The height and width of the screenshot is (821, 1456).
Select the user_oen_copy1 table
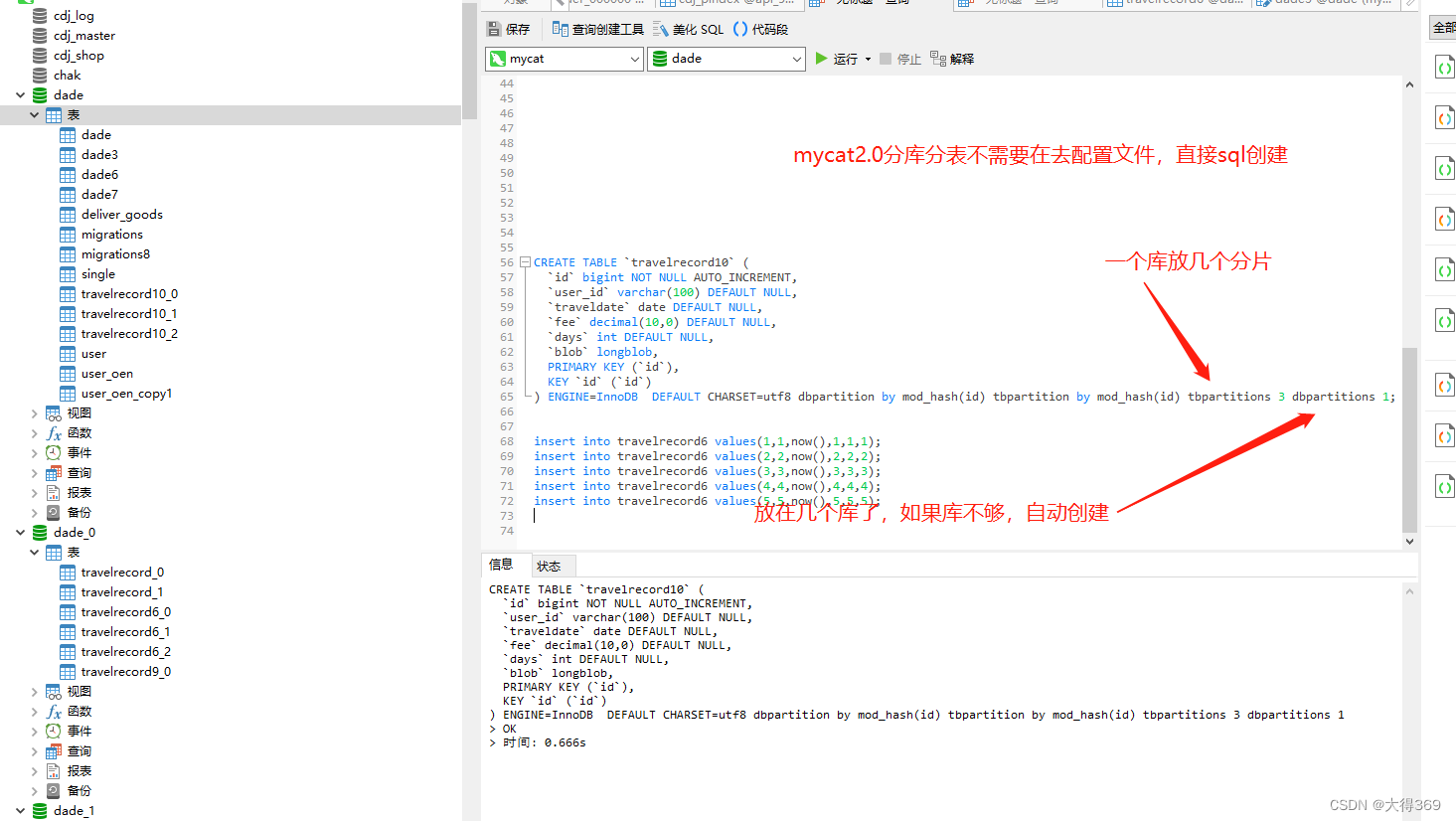pos(126,394)
